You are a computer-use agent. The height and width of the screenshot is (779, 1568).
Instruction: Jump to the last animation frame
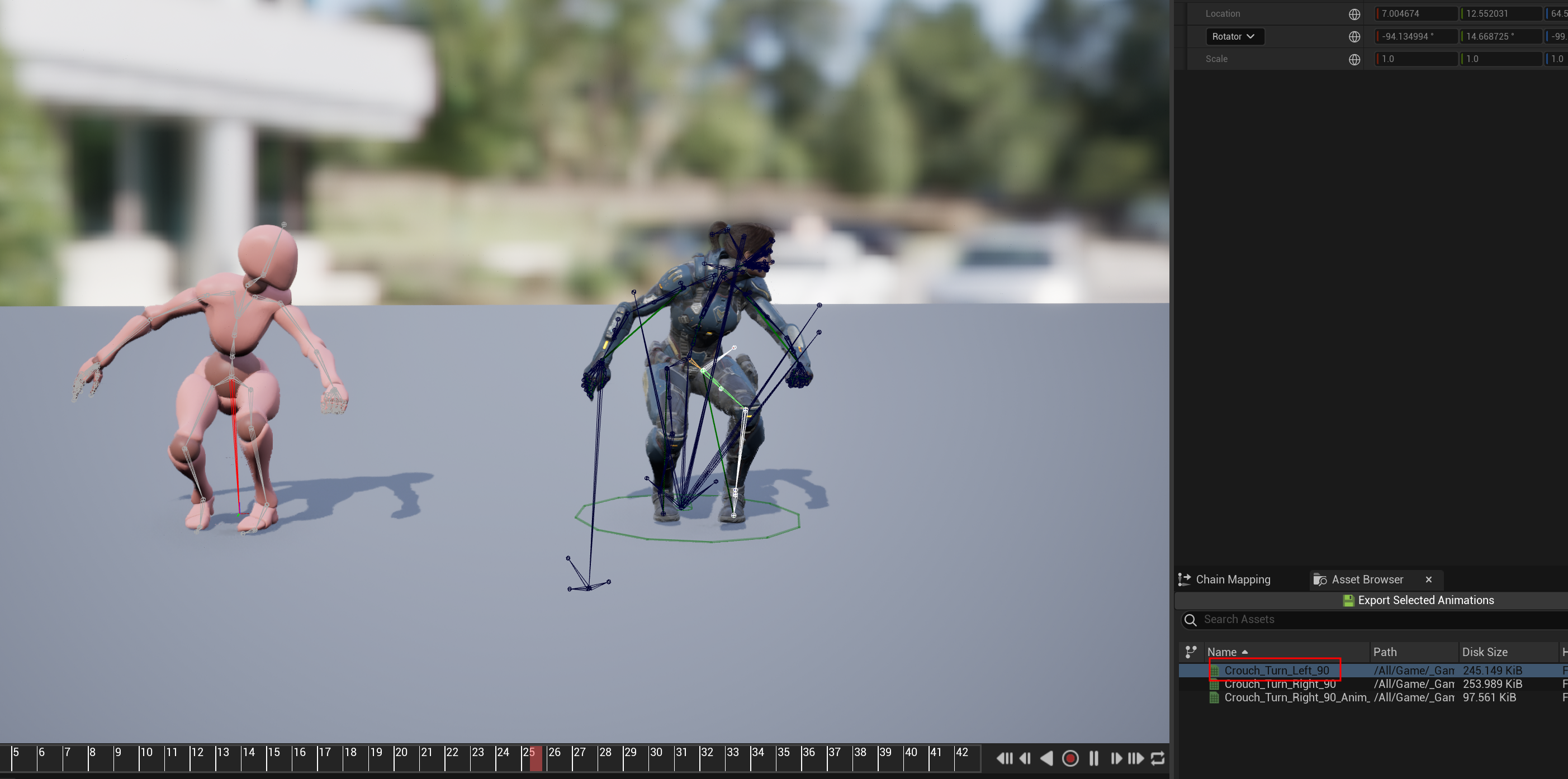point(1136,758)
